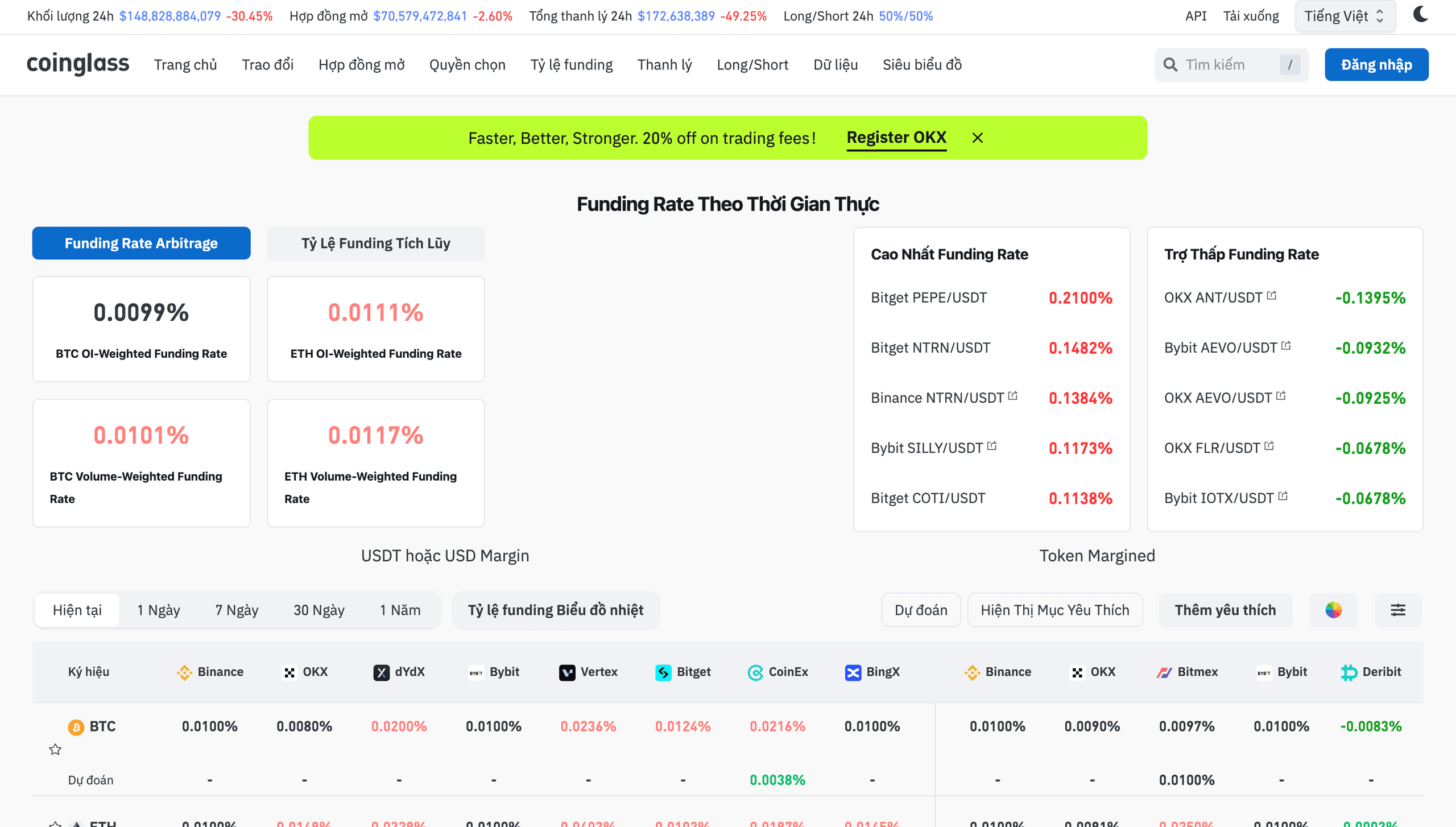Open the Long/Short menu
1456x827 pixels.
point(752,65)
